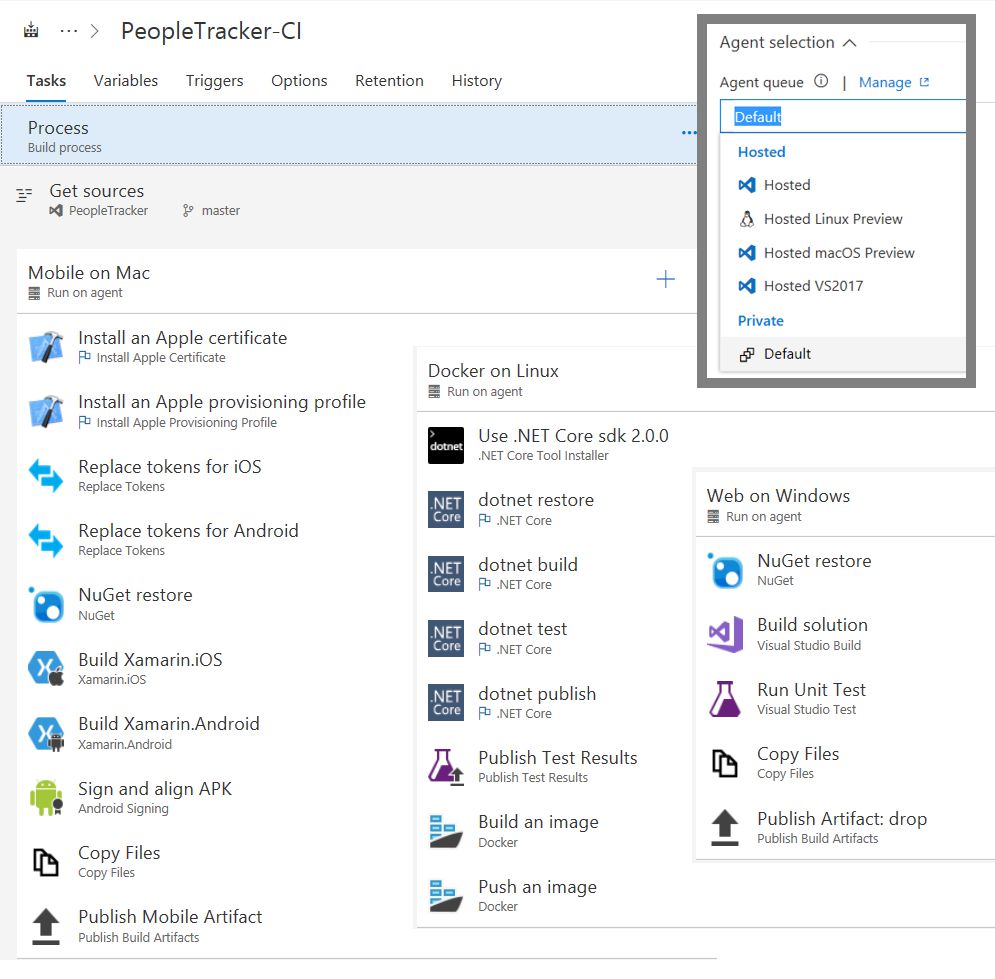Open the Build Xamarin.Android task icon

tap(46, 733)
